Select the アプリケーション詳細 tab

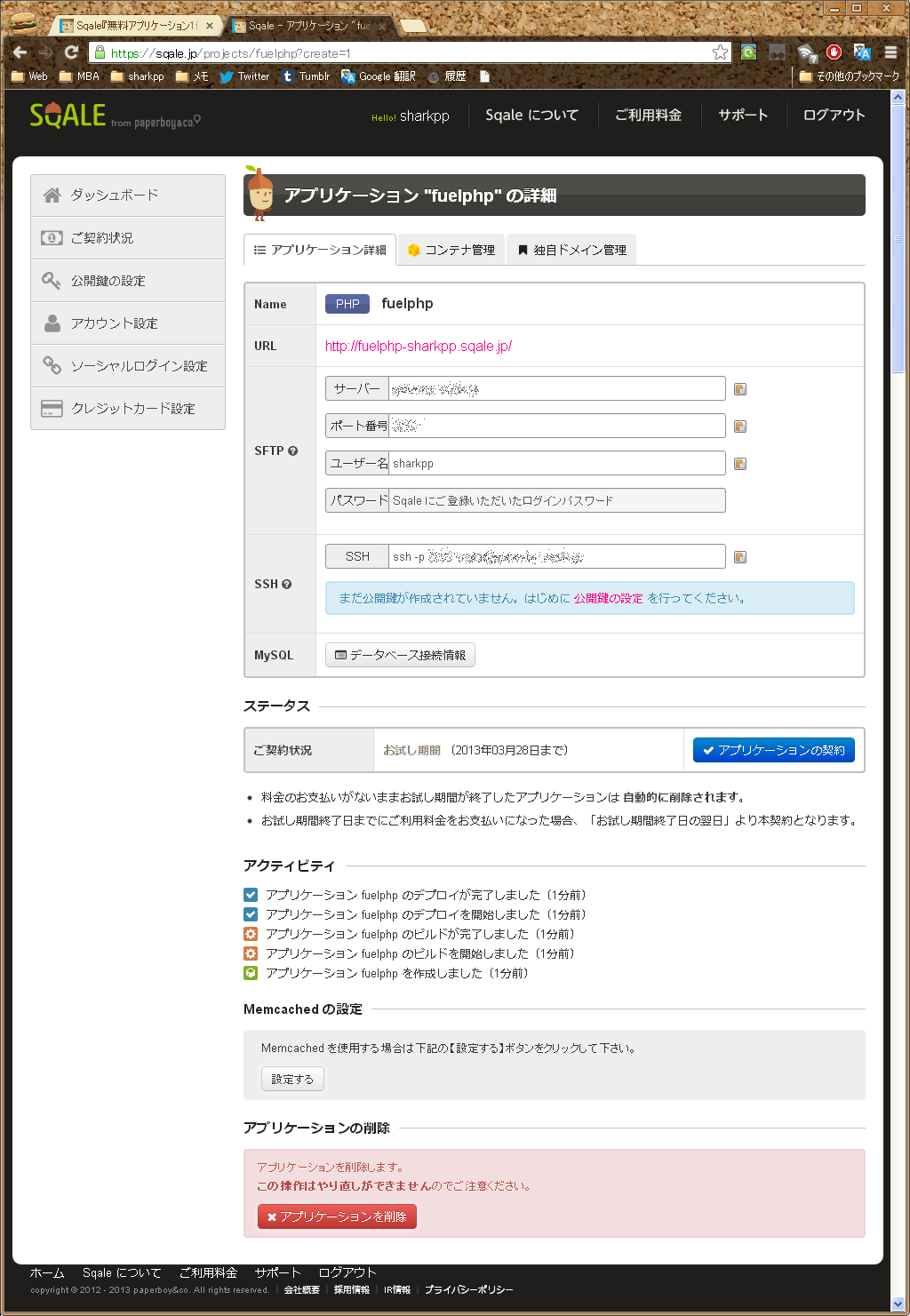click(320, 250)
